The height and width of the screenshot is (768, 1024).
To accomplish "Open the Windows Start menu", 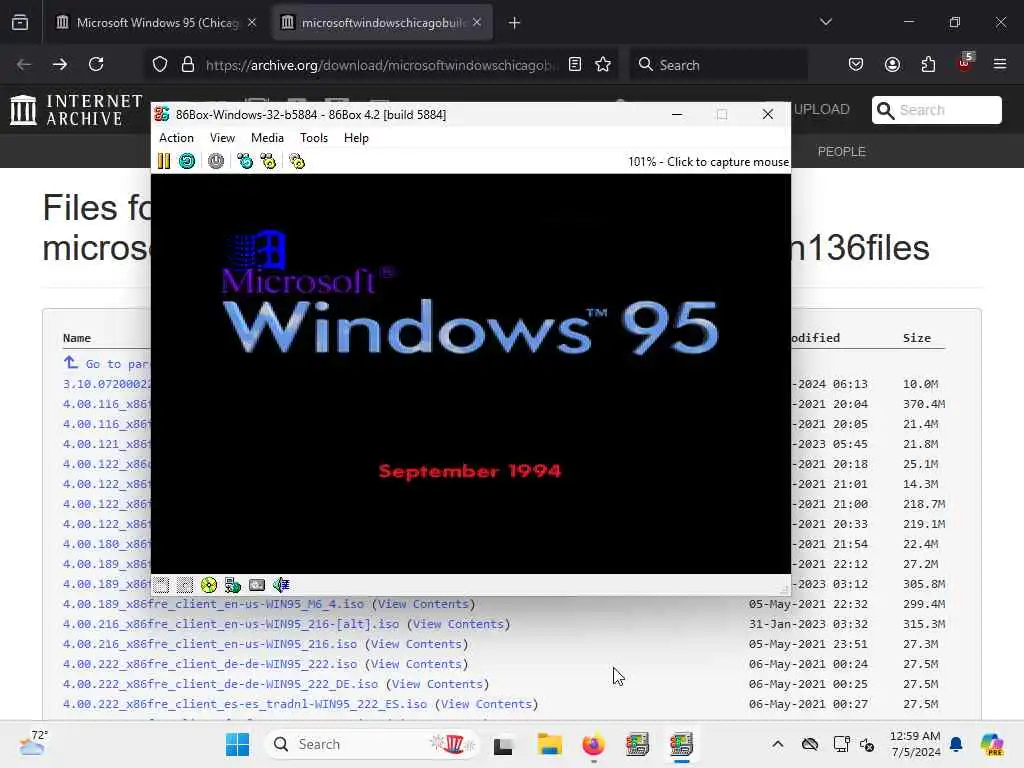I will coord(237,744).
